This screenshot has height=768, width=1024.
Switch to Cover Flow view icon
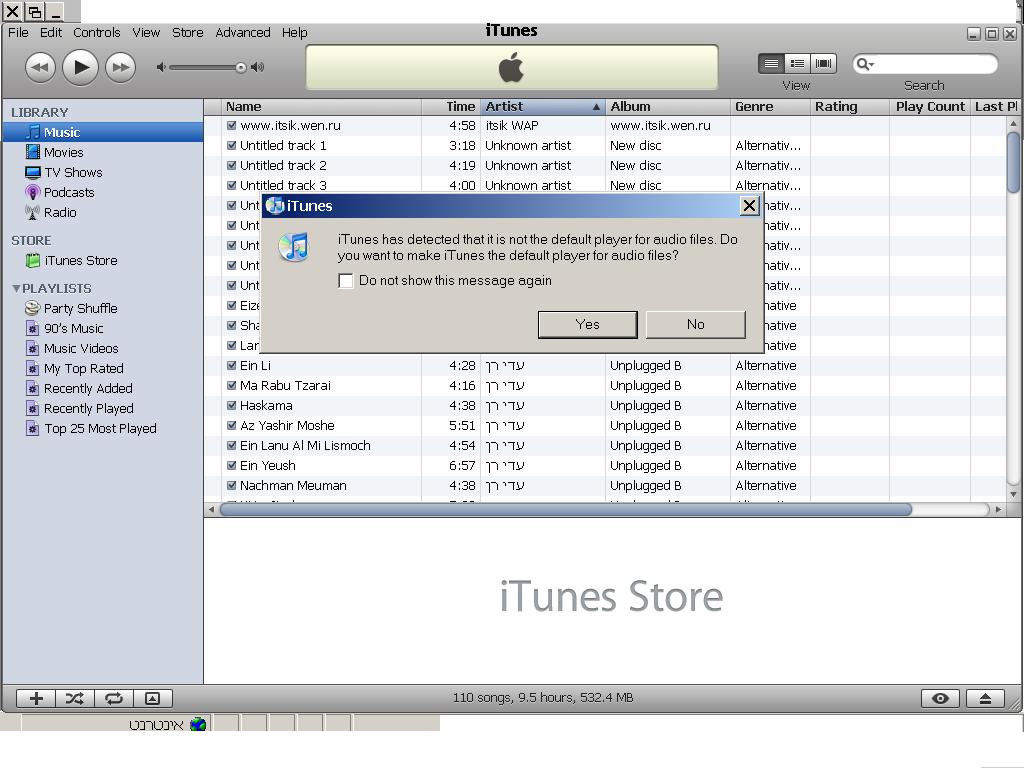pos(824,63)
